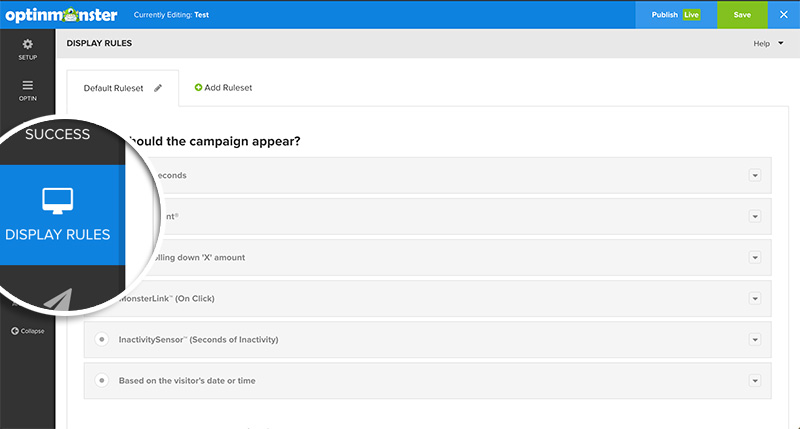Click the Publish Live button

676,15
